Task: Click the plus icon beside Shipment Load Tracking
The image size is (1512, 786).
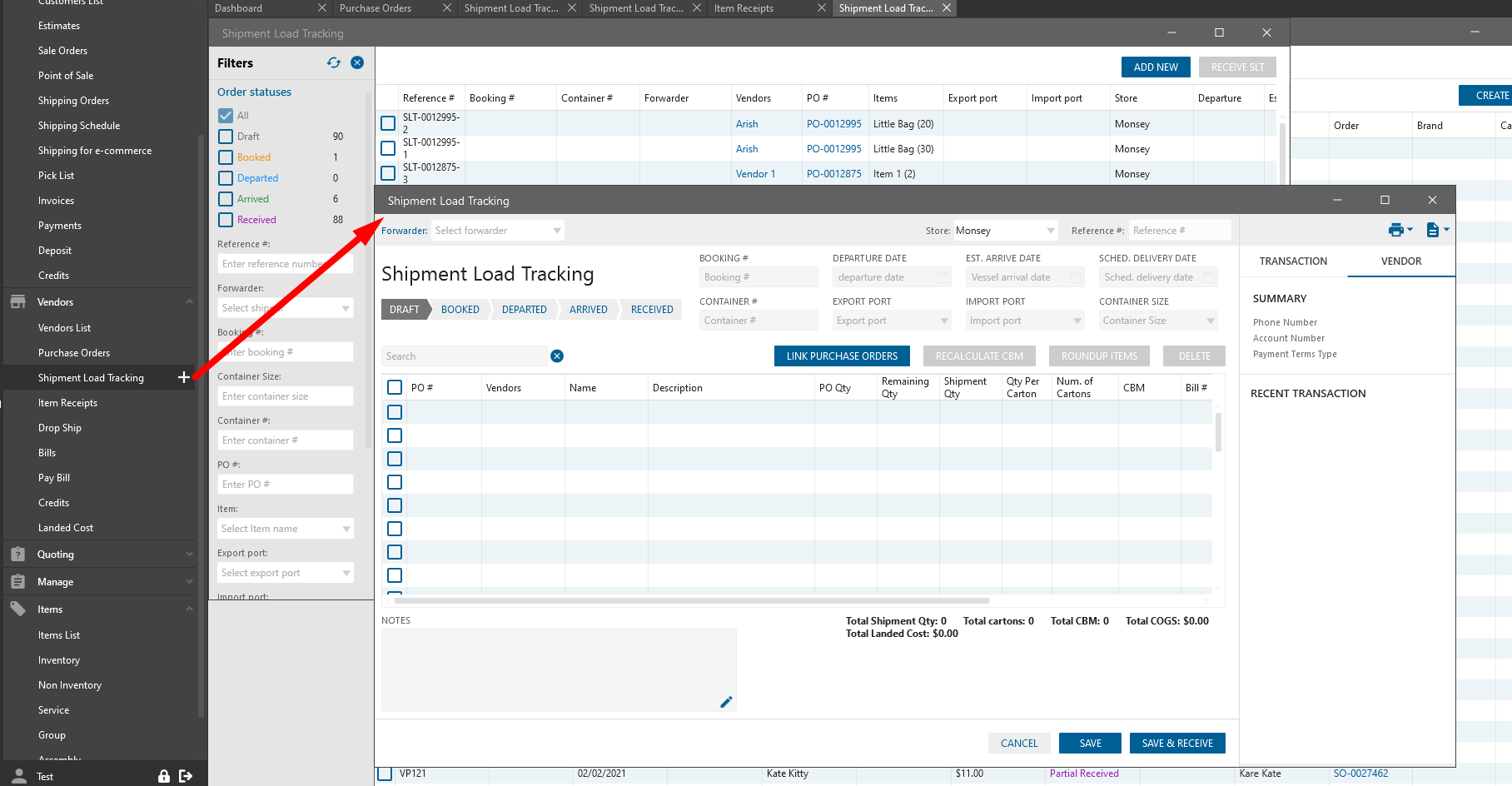Action: (184, 377)
